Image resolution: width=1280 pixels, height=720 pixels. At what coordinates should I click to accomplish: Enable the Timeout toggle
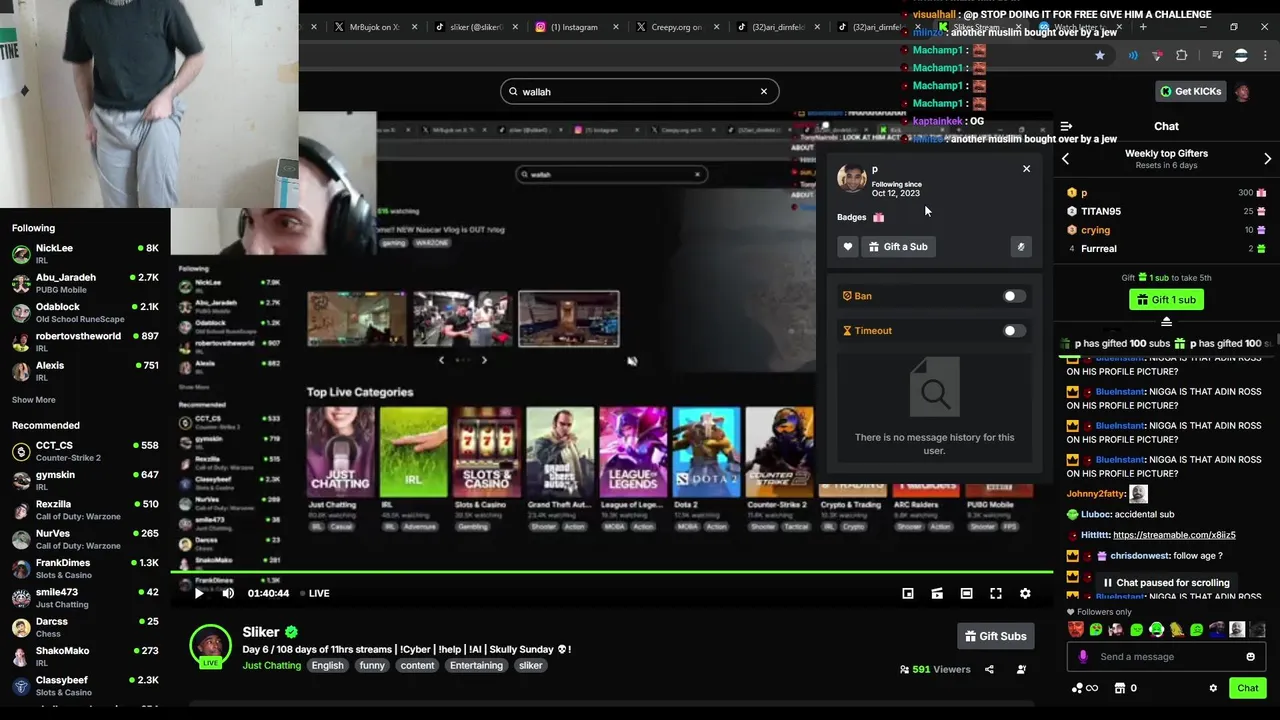pos(1014,331)
